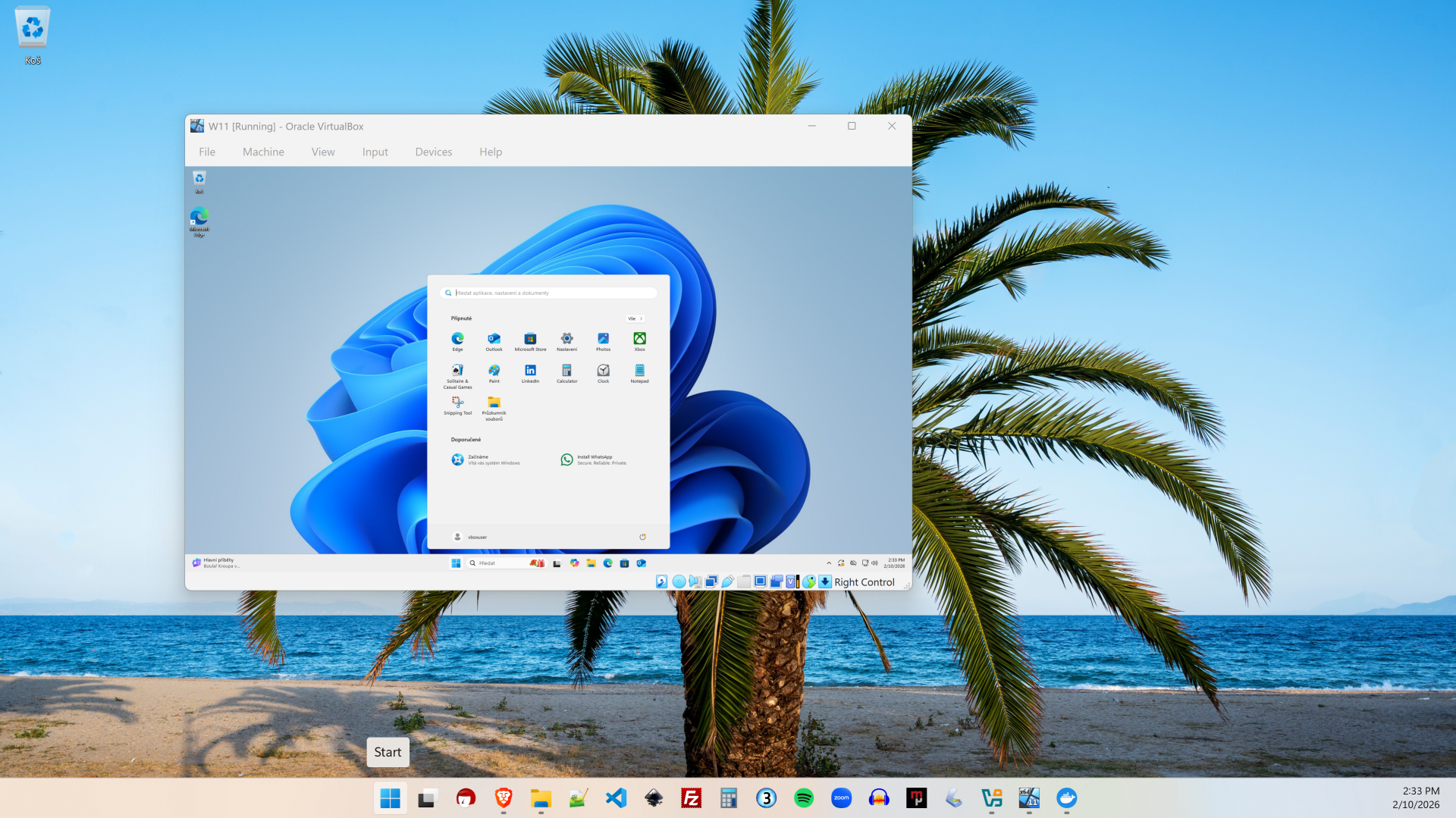Viewport: 1456px width, 818px height.
Task: Click the power button in the Start menu
Action: click(642, 536)
